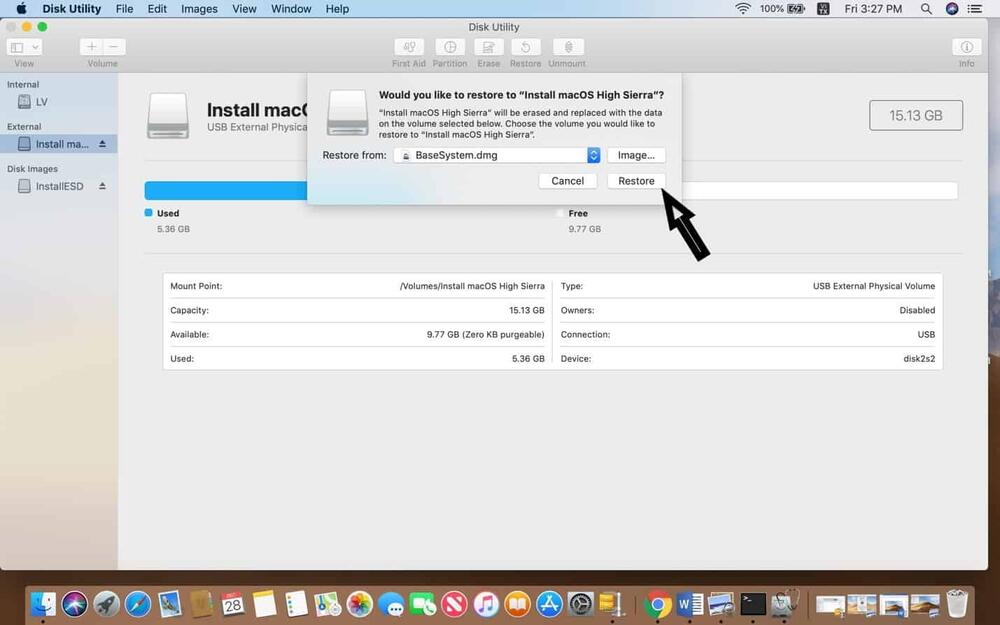This screenshot has height=625, width=1000.
Task: Launch Google Chrome from the Dock
Action: tap(657, 604)
